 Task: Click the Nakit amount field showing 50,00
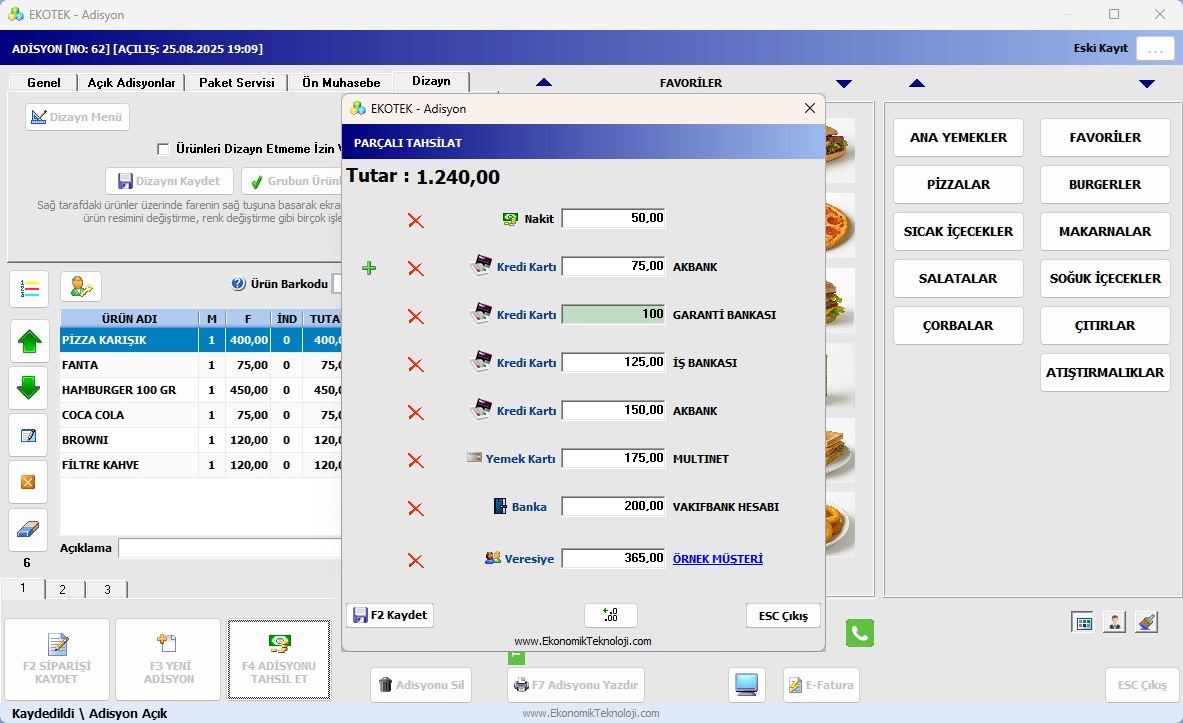tap(613, 218)
